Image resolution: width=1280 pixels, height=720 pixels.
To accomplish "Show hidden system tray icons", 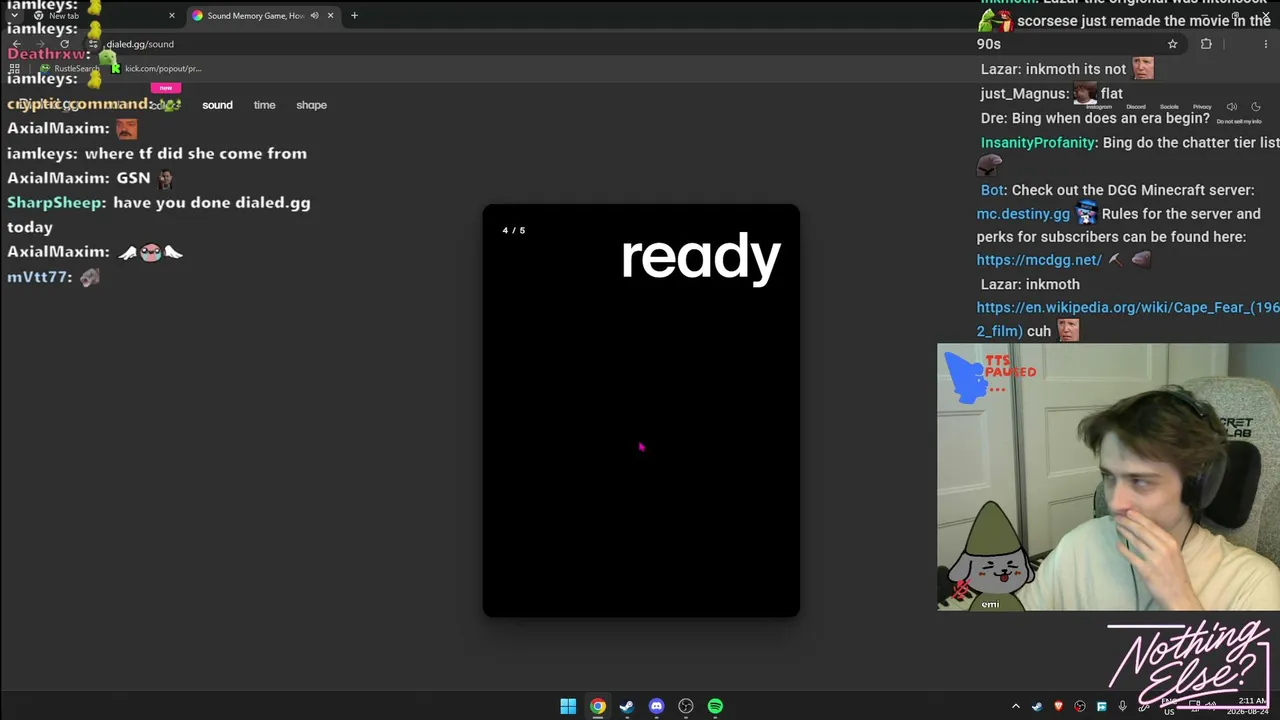I will point(1016,707).
